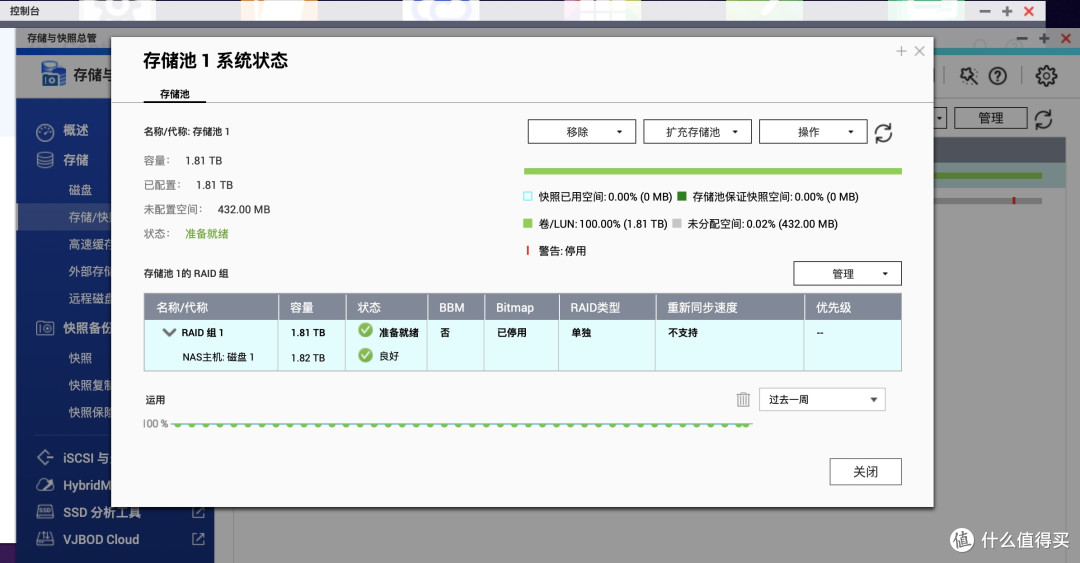
Task: Click the 不支持 resync speed cell
Action: [x=683, y=332]
